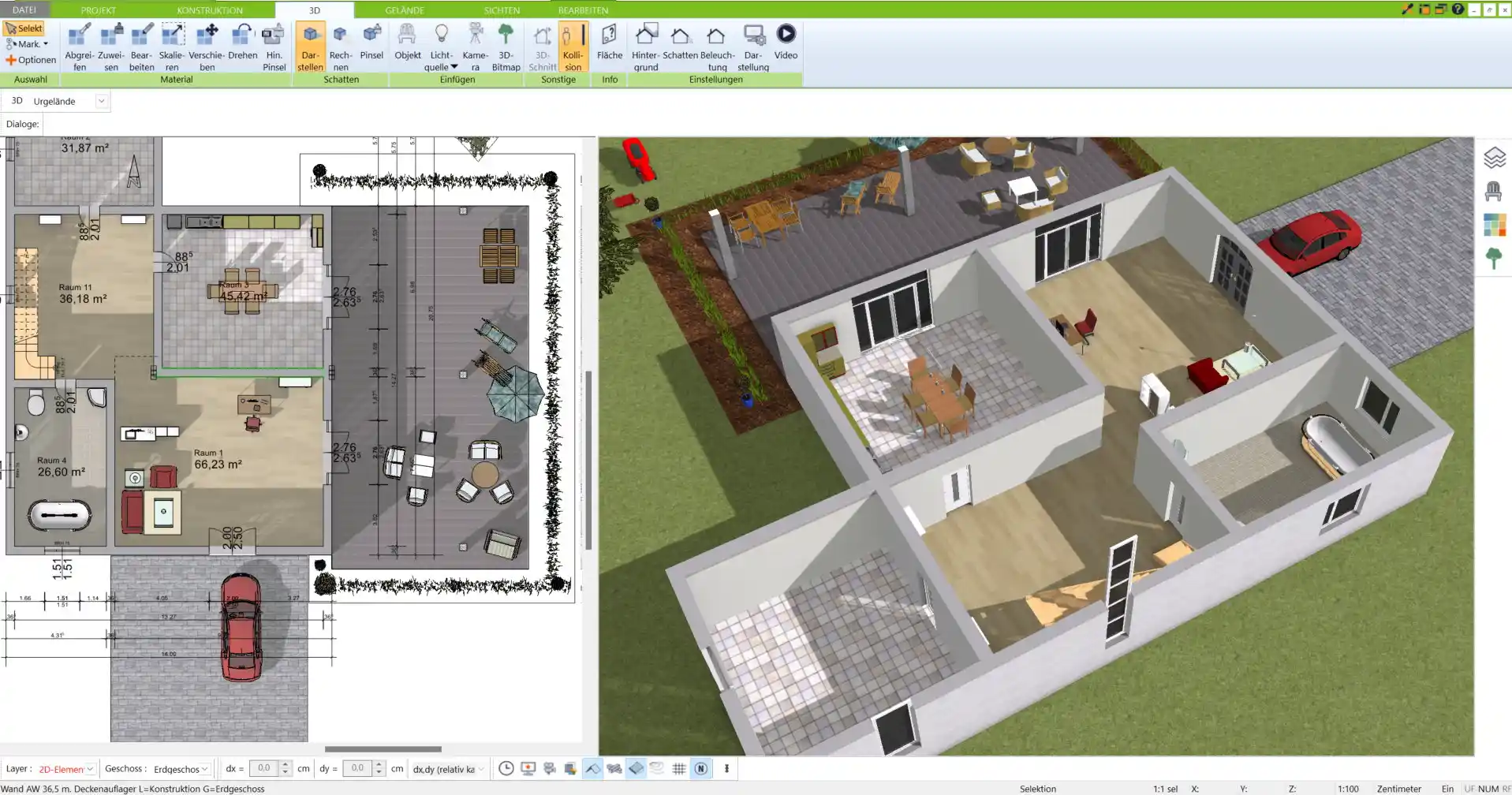
Task: Choose the Skalieren material tool
Action: [172, 47]
